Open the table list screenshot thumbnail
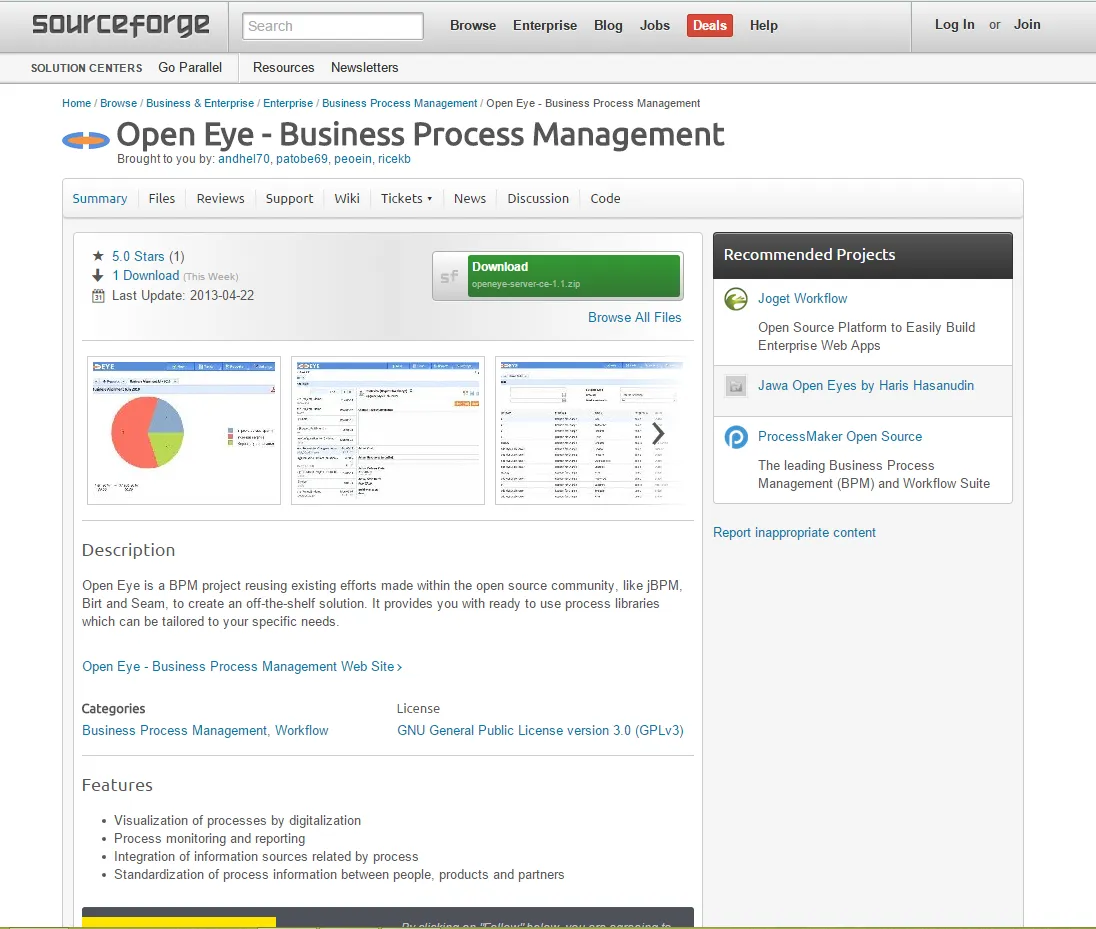This screenshot has width=1096, height=929. point(589,431)
